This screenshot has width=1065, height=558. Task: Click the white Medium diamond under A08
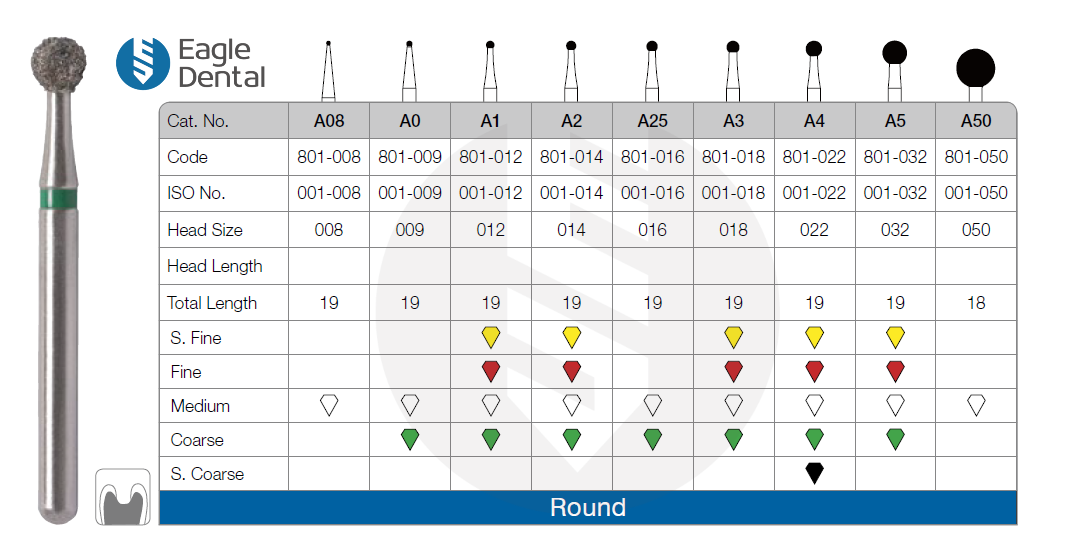coord(329,405)
